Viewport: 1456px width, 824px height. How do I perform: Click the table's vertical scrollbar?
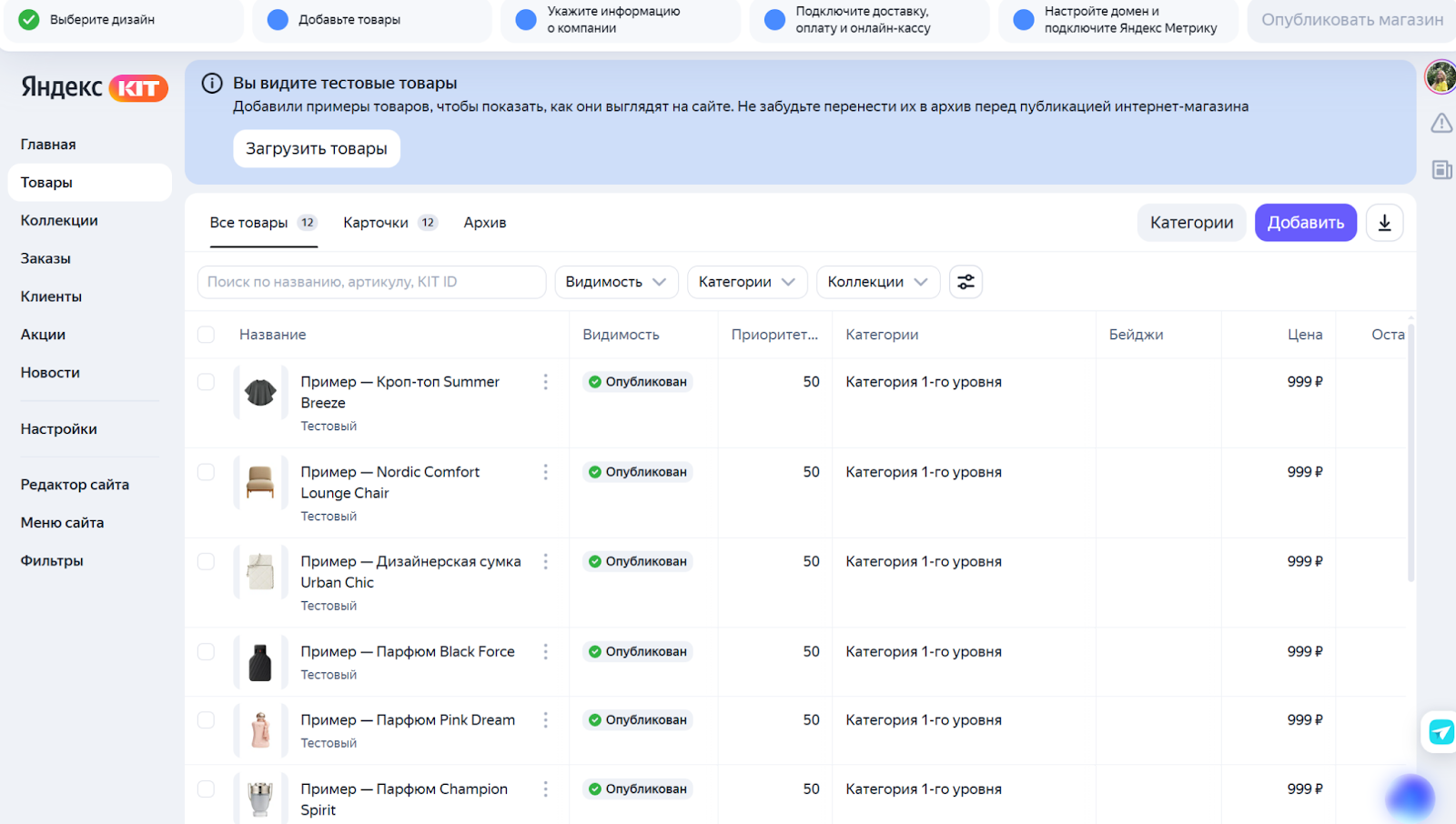pyautogui.click(x=1410, y=455)
